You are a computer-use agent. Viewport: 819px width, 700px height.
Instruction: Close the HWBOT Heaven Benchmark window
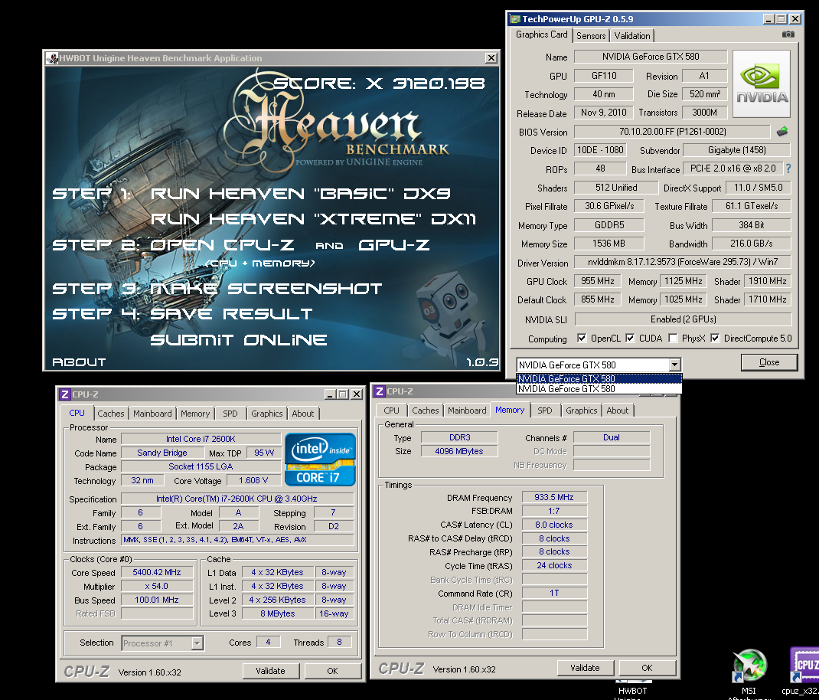click(x=491, y=58)
